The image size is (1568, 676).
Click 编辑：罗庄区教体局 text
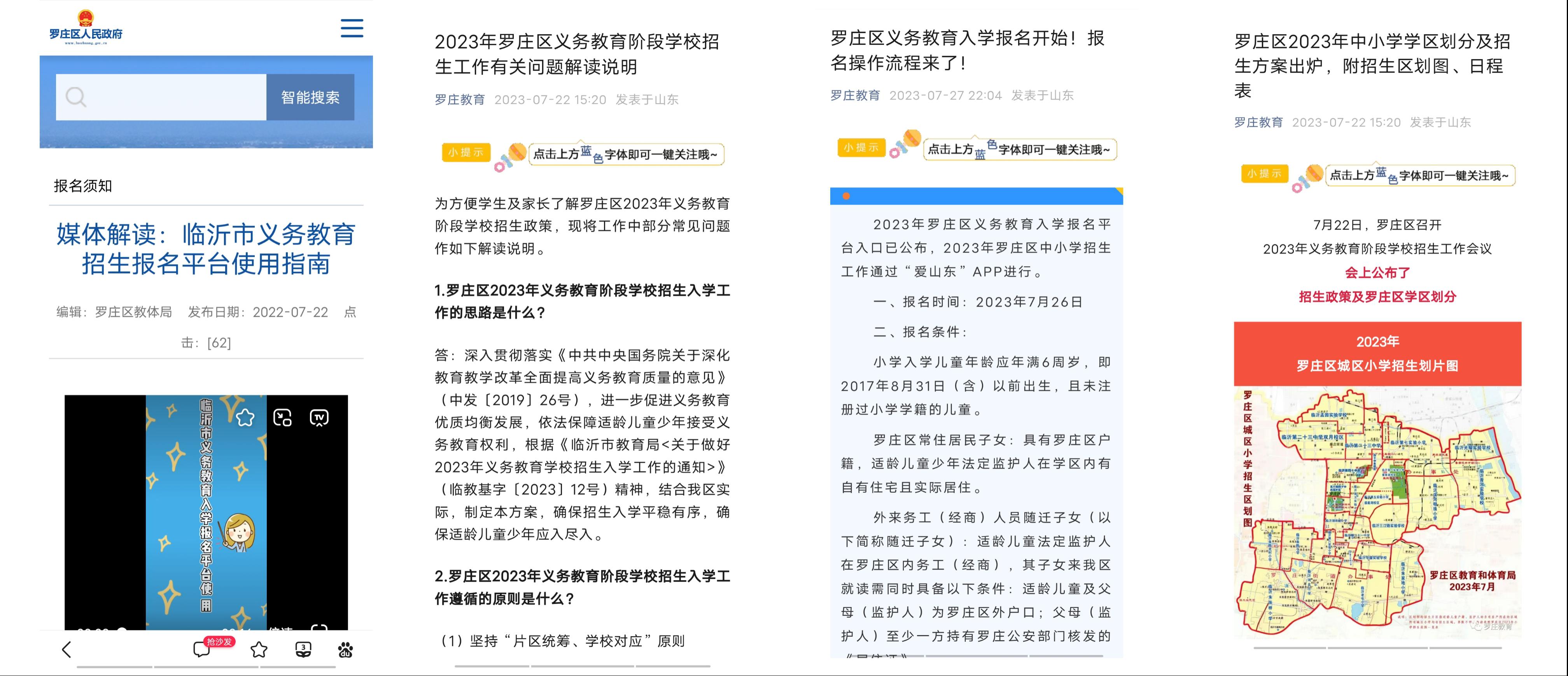pyautogui.click(x=114, y=313)
